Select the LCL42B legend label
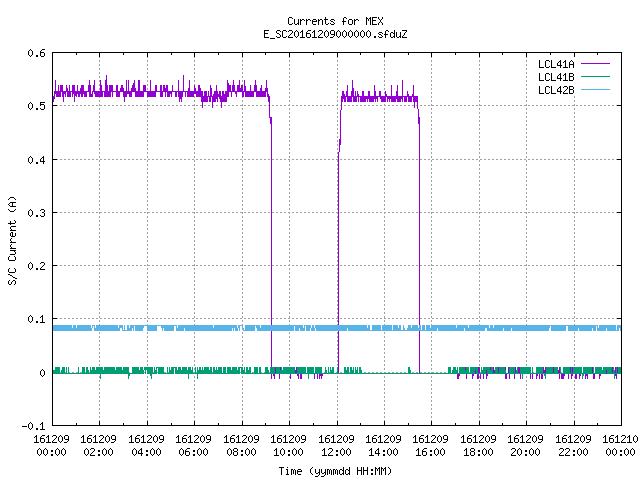This screenshot has width=640, height=480. click(556, 90)
